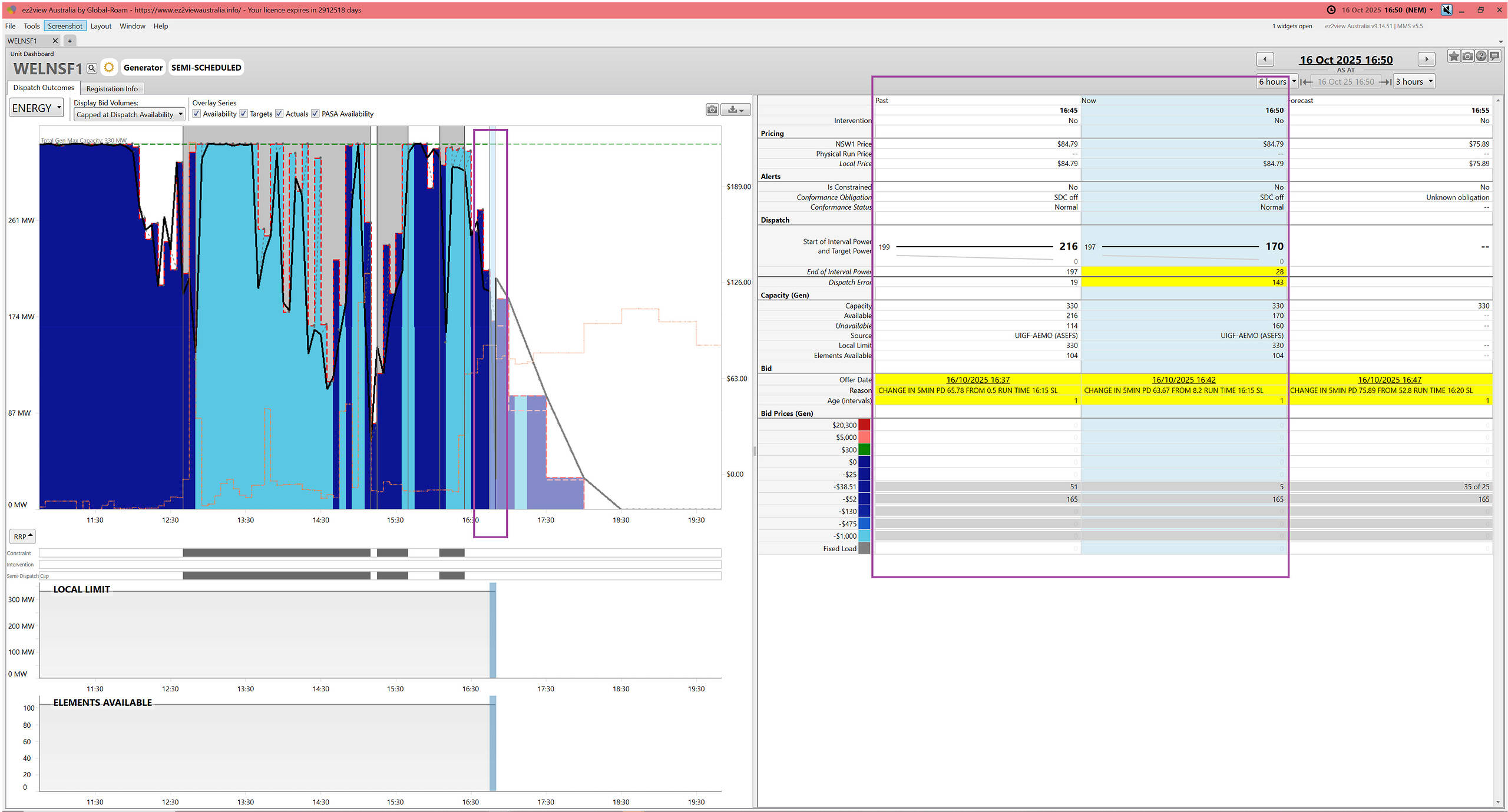Open the 3 hours forecast range dropdown
This screenshot has width=1508, height=812.
(1414, 82)
